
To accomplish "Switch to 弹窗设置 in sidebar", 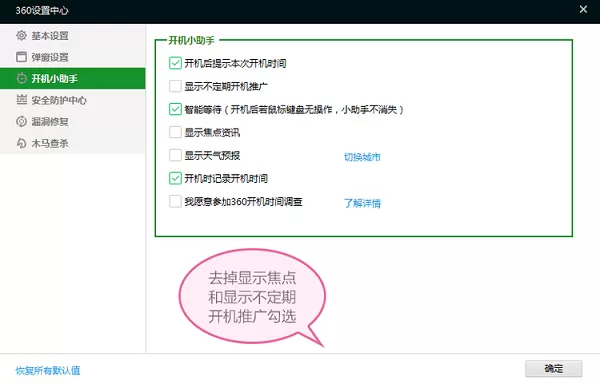I will (73, 57).
